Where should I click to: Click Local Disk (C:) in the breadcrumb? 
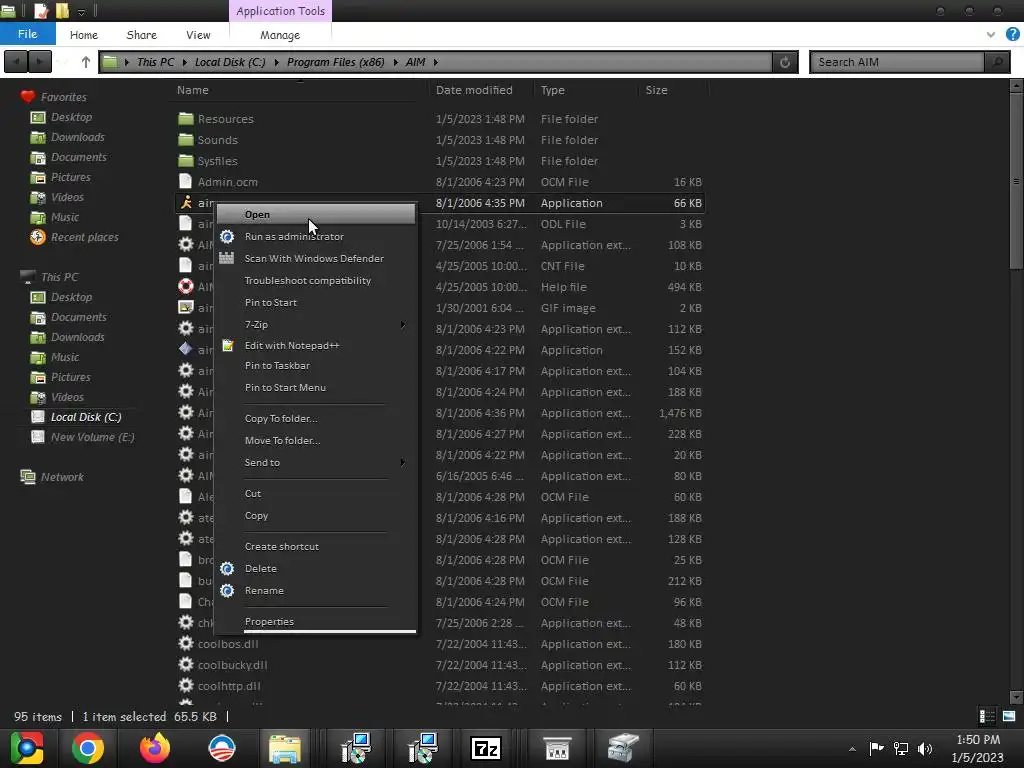(230, 62)
